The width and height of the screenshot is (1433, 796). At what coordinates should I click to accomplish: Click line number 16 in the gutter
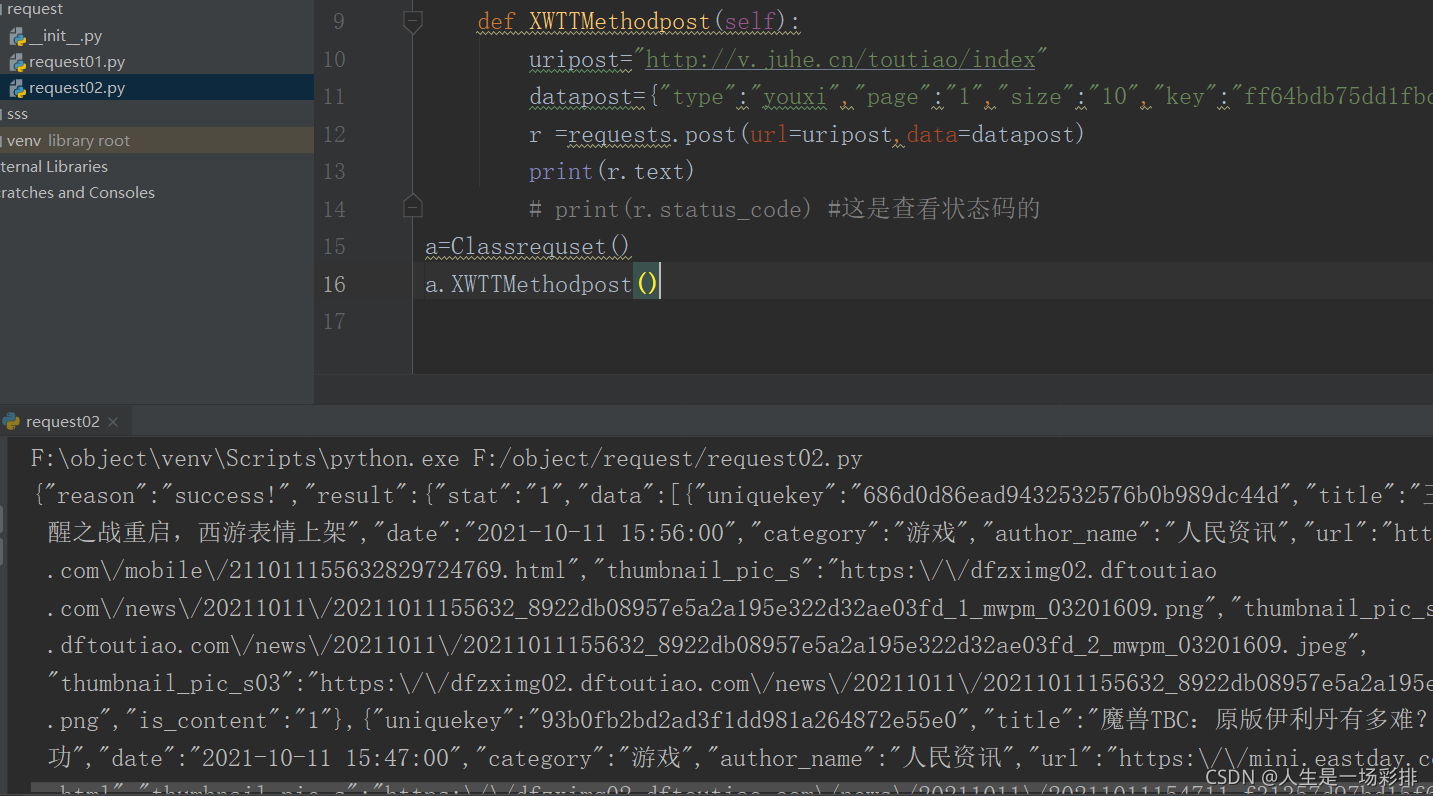click(334, 284)
